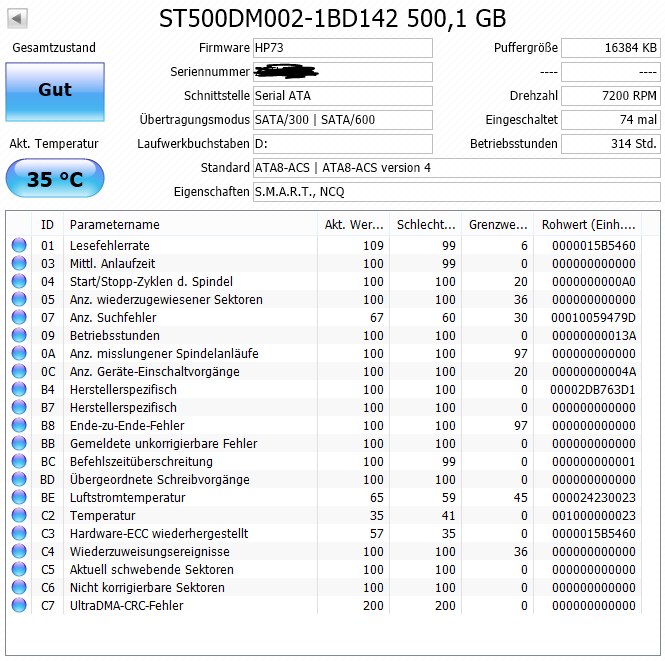This screenshot has height=661, width=665.
Task: Select status circle of Nicht korrigierbare Sektoren
Action: click(19, 588)
